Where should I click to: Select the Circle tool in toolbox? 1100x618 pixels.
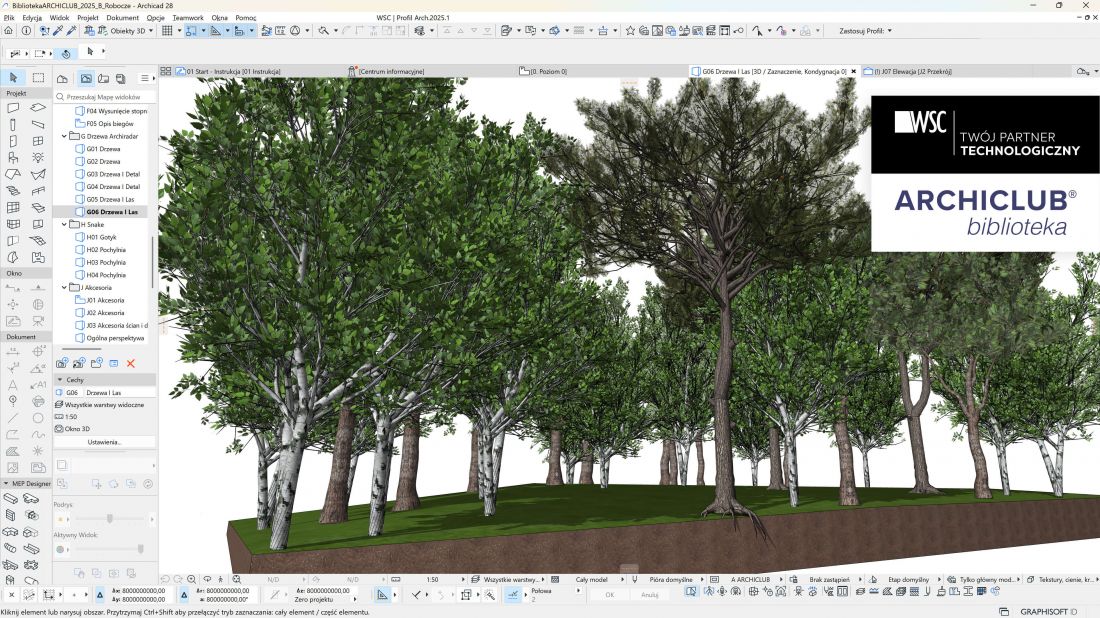coord(38,418)
